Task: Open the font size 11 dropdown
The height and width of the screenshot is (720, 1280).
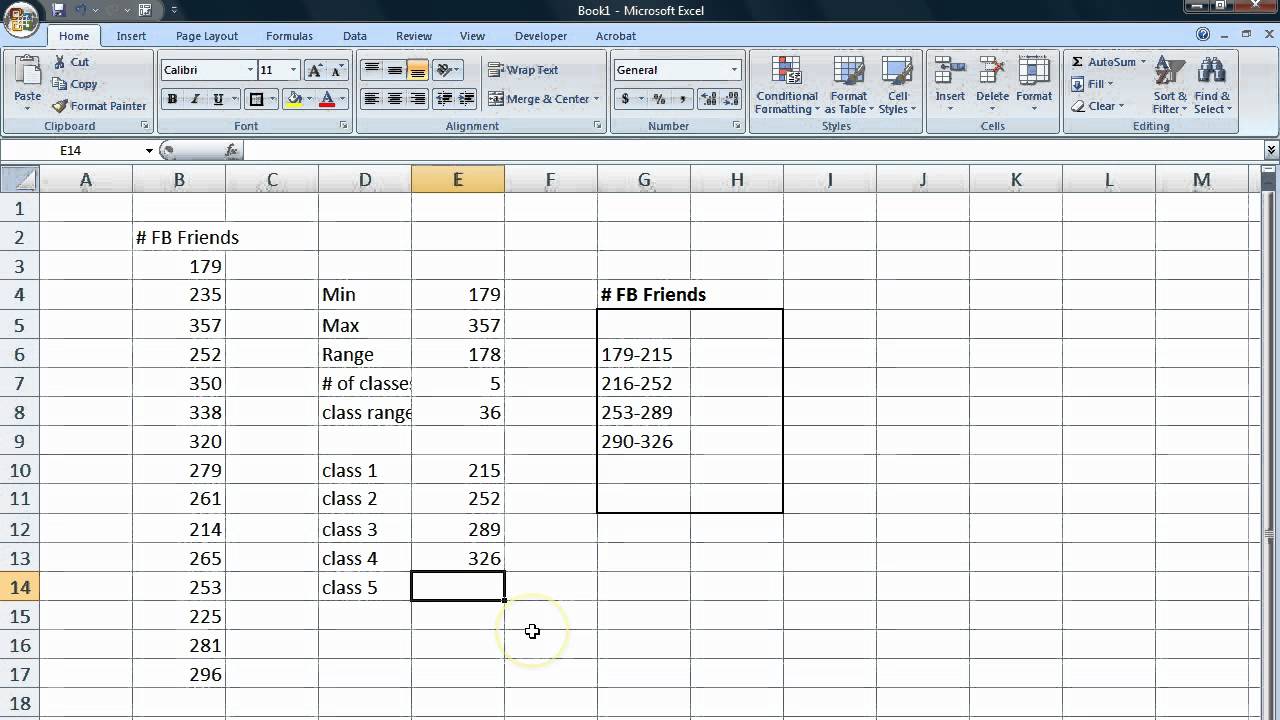Action: click(x=294, y=70)
